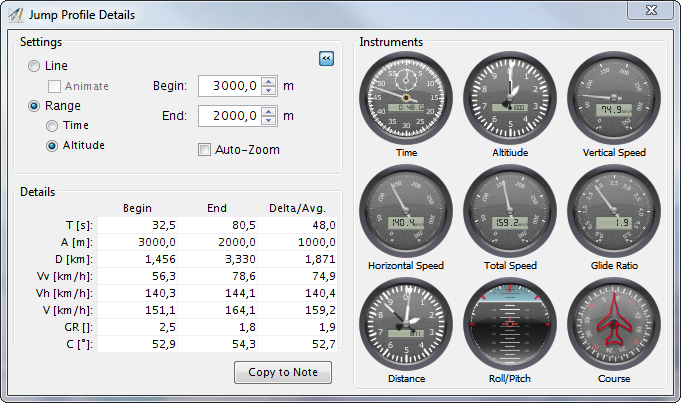Choose the Time range option
This screenshot has height=403, width=681.
pos(53,126)
